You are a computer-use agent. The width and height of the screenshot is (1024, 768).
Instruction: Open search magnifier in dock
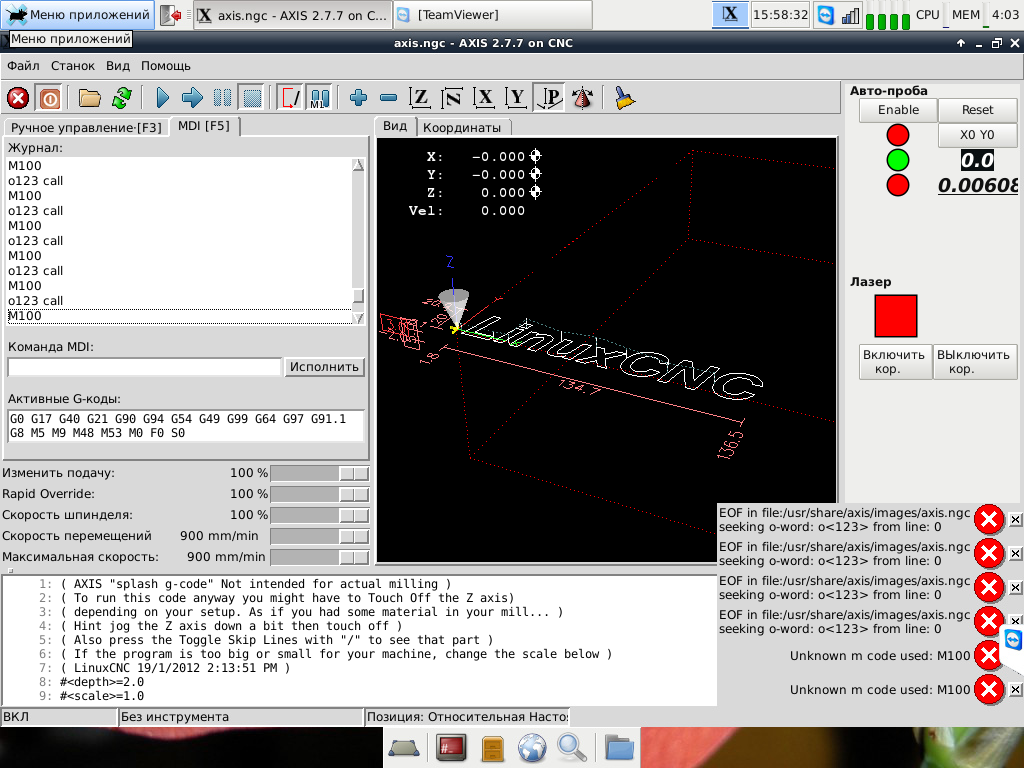(572, 748)
